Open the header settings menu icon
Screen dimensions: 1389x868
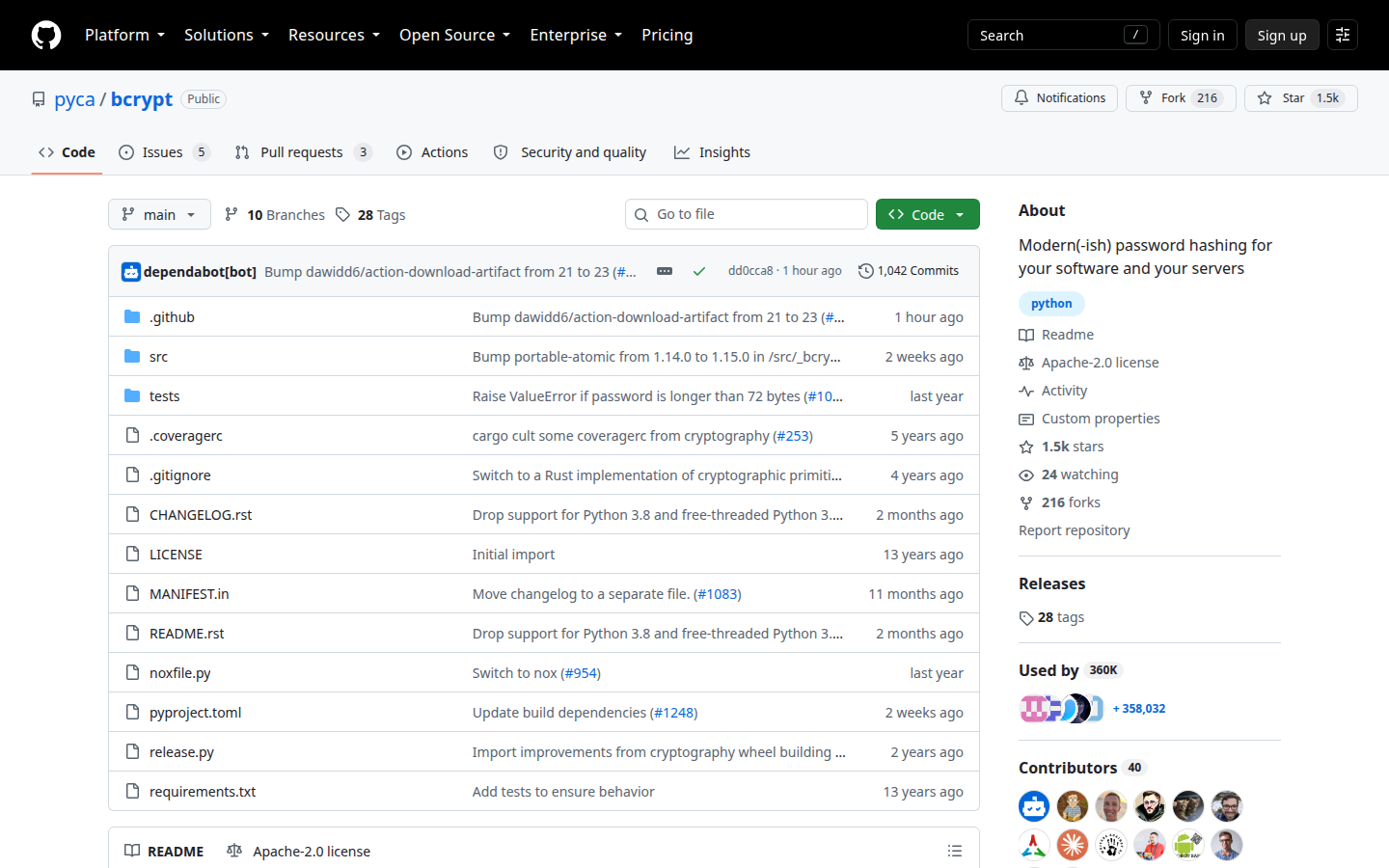[x=1343, y=35]
